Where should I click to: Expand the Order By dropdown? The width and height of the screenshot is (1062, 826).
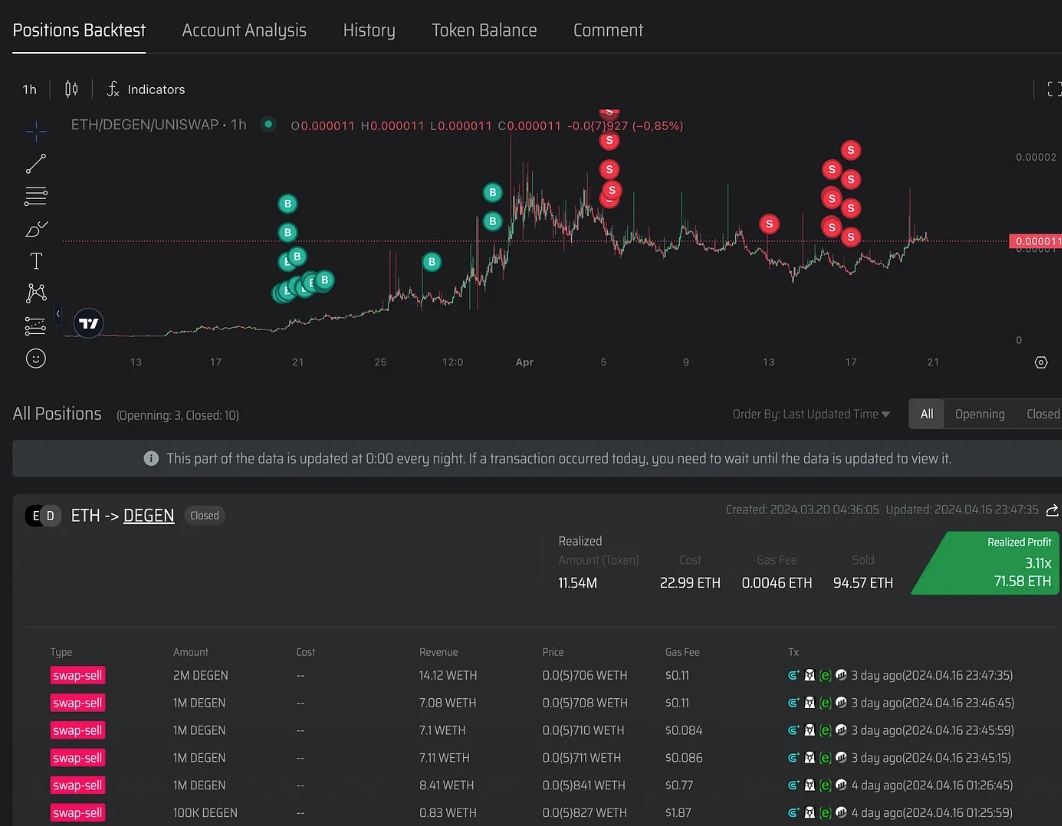point(811,414)
